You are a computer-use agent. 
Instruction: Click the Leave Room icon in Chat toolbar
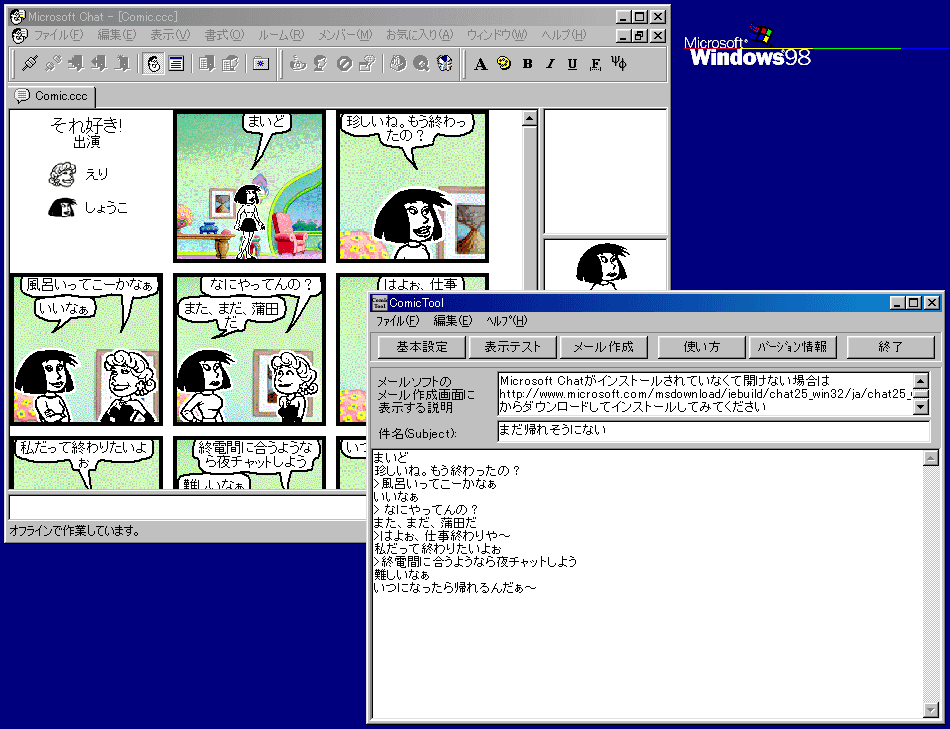click(99, 63)
